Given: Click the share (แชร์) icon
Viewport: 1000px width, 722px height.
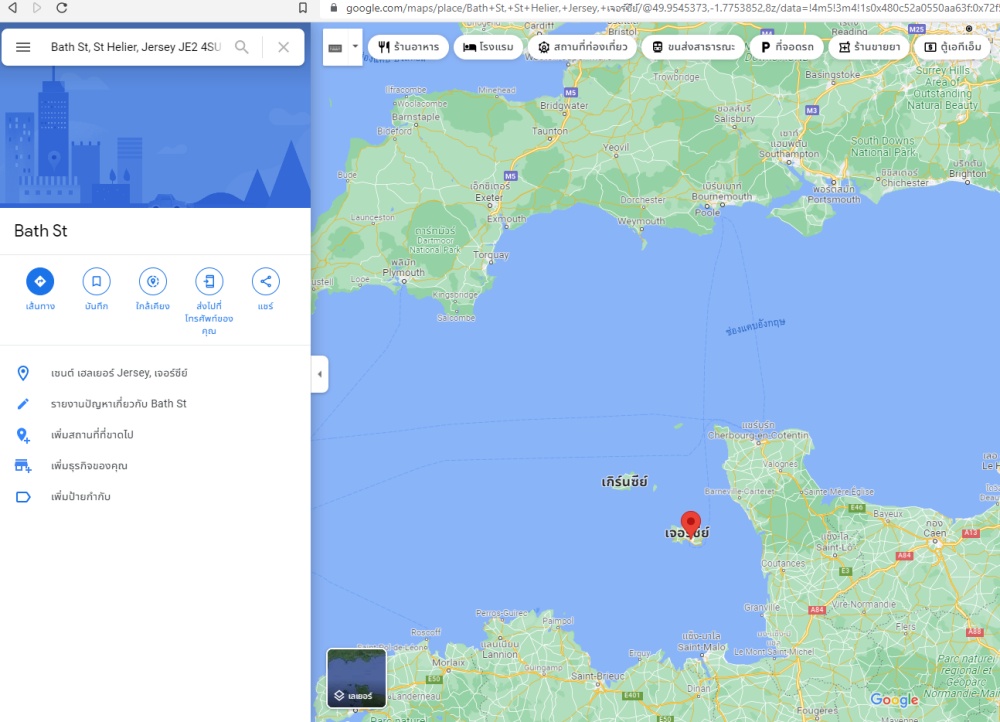Looking at the screenshot, I should pyautogui.click(x=265, y=281).
